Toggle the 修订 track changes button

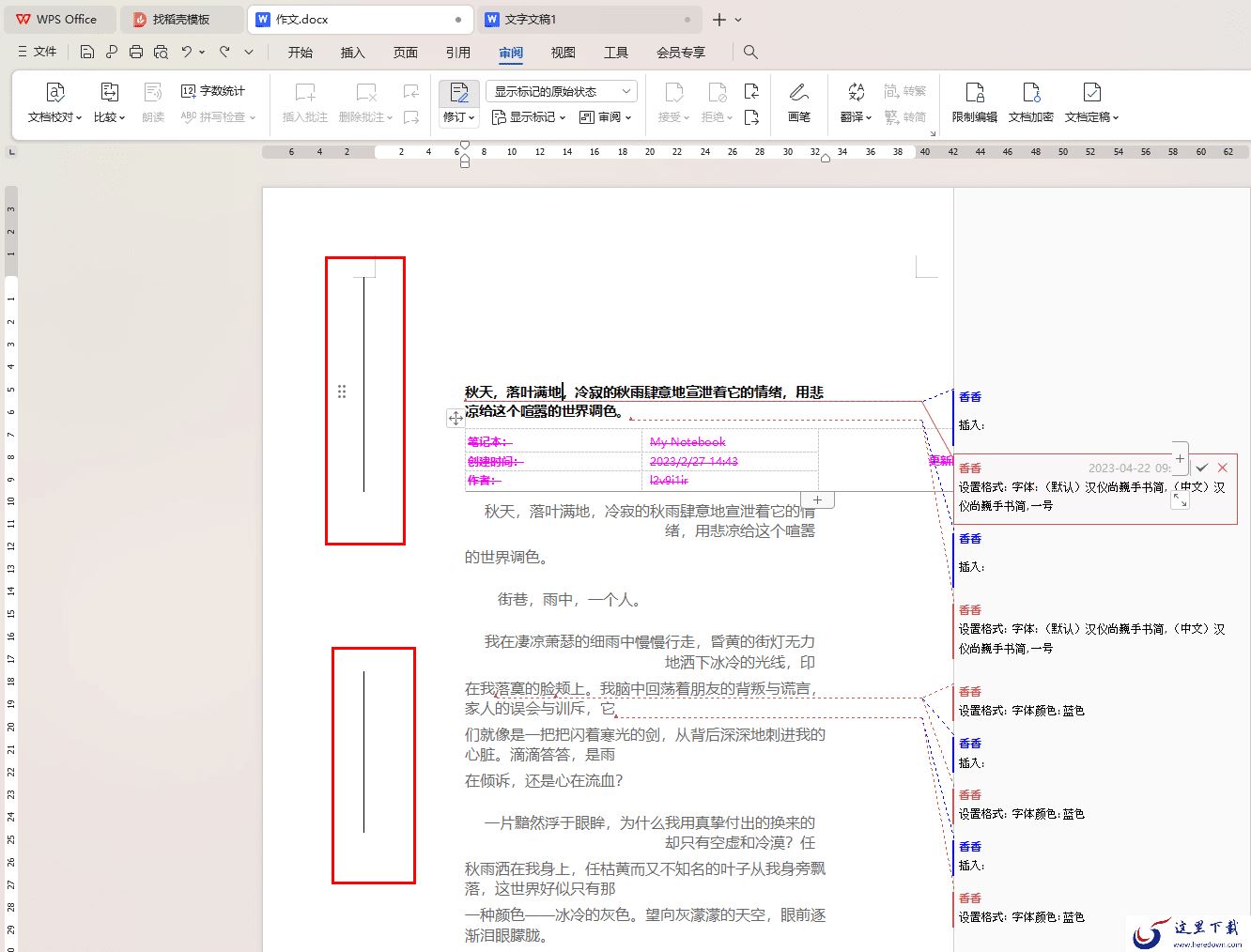pos(459,92)
